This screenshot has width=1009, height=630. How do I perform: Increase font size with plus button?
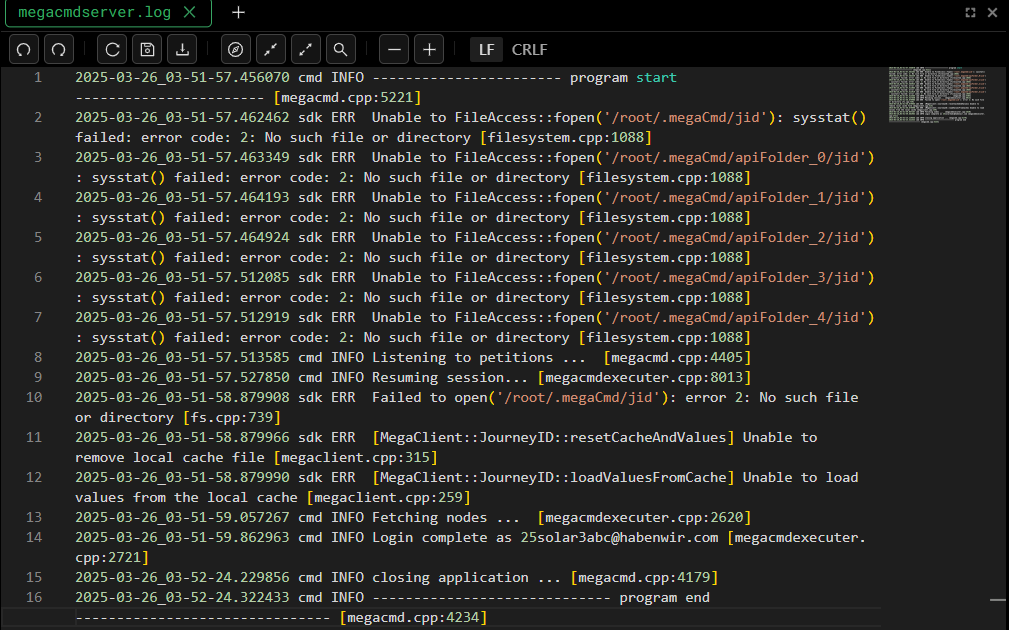429,49
